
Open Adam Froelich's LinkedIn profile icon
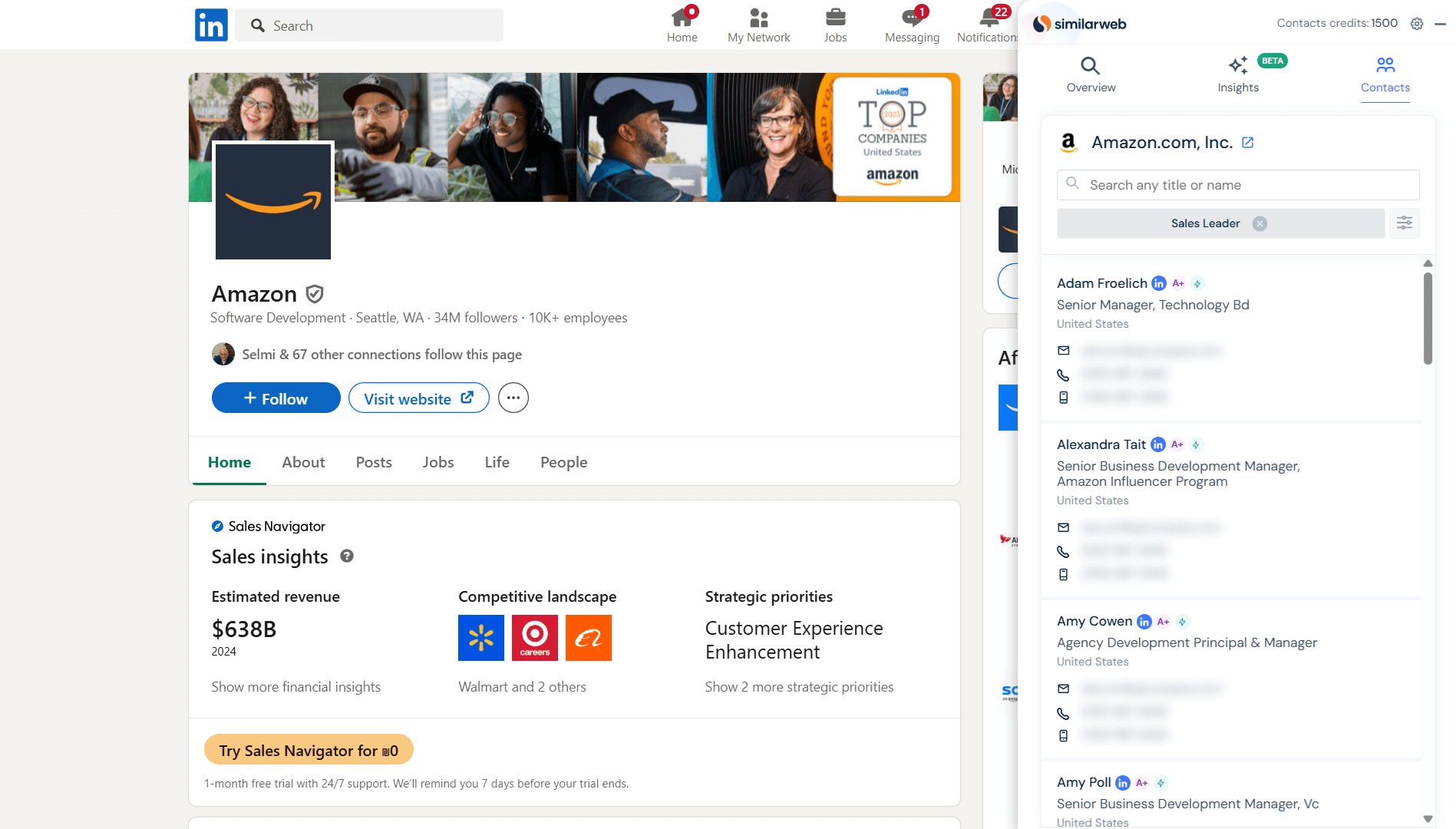(x=1159, y=283)
